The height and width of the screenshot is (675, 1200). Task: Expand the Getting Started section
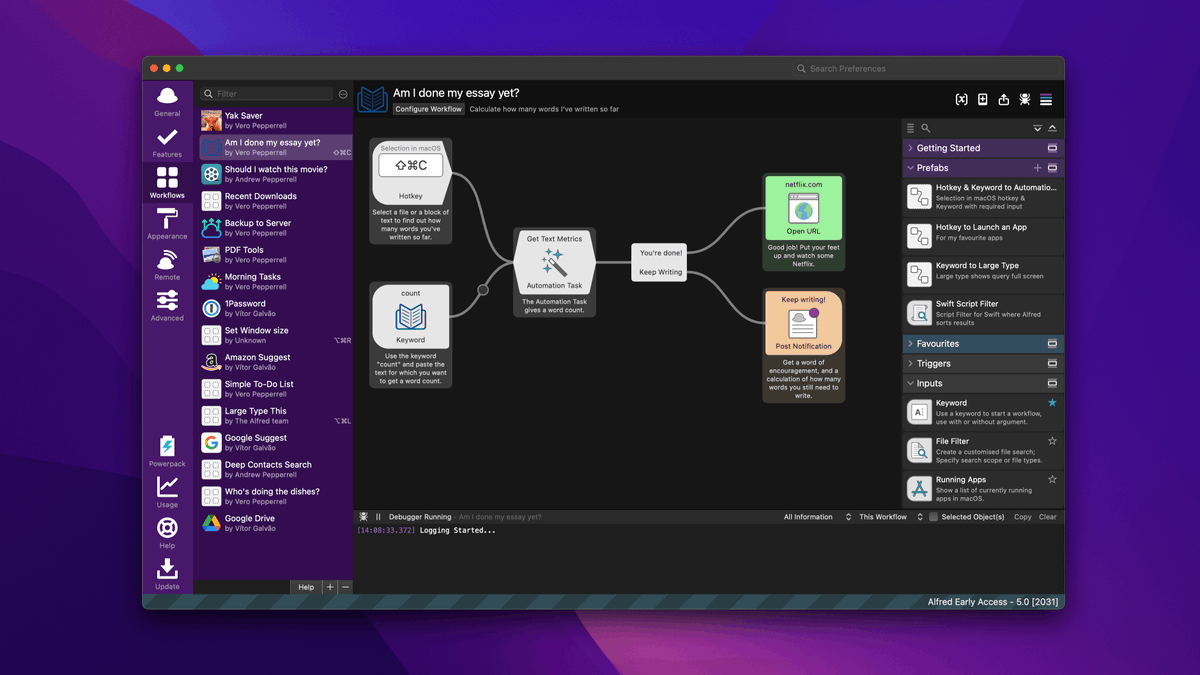(x=910, y=148)
